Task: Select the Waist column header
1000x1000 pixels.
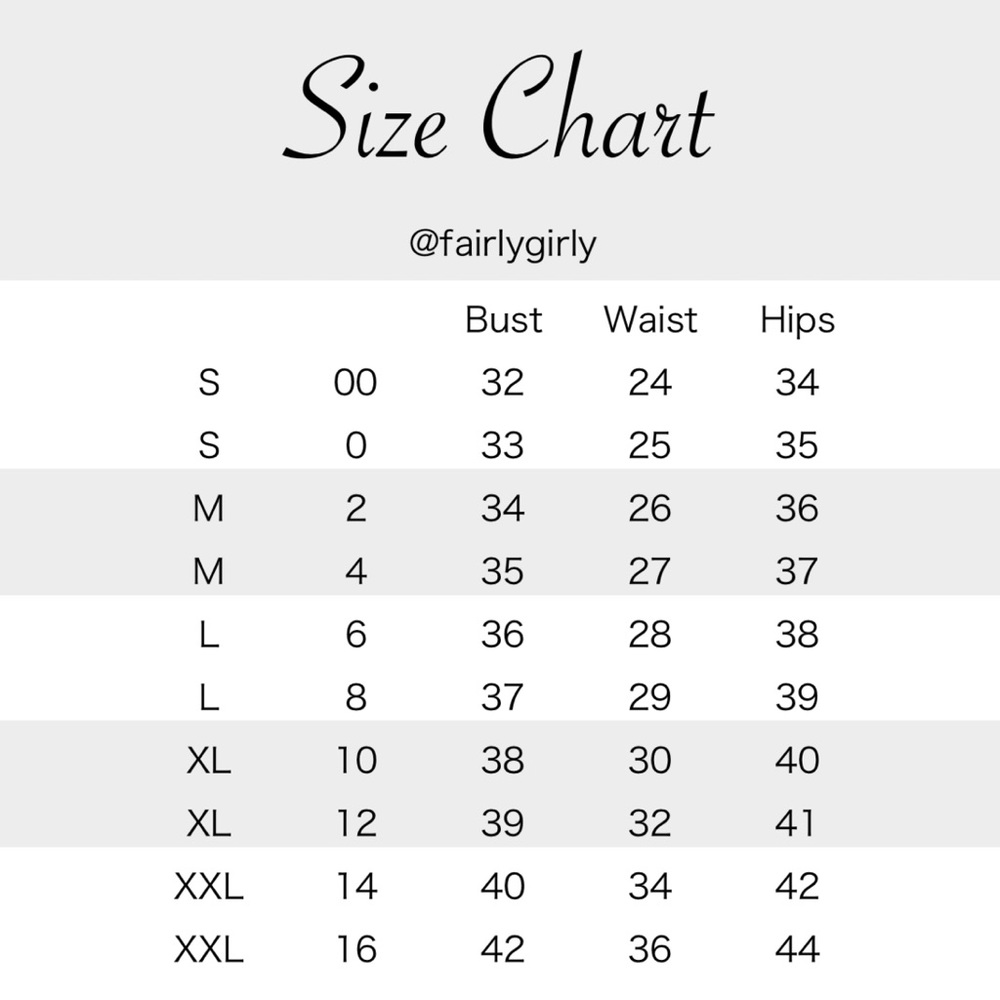Action: pos(650,320)
